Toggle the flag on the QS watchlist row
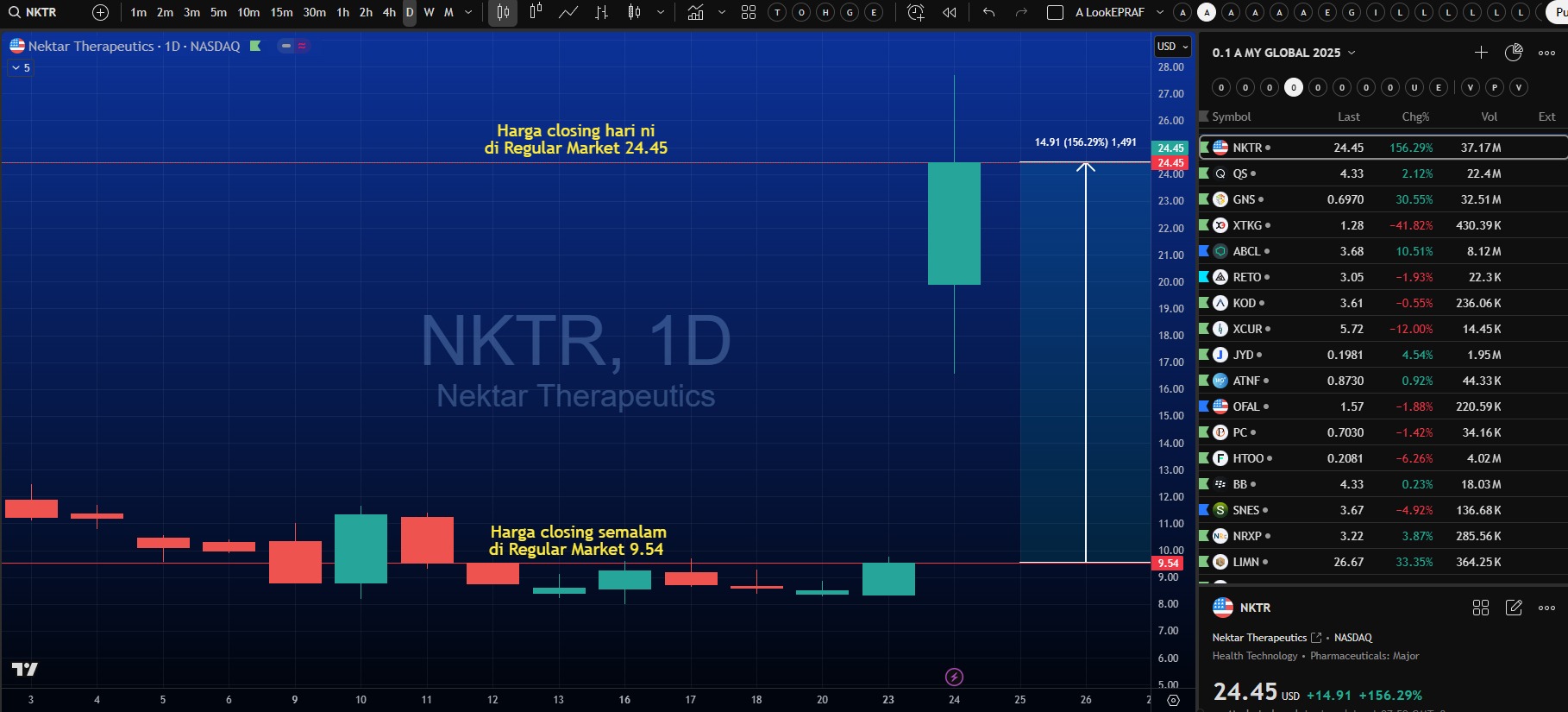The image size is (1568, 712). 1204,173
